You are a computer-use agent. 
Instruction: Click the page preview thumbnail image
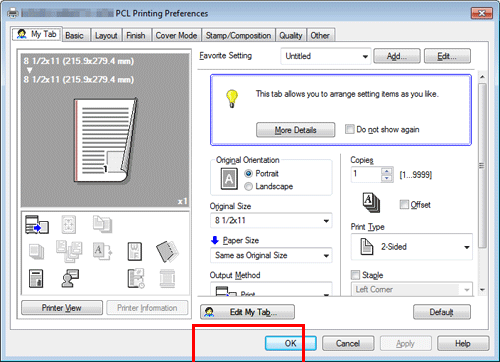click(105, 140)
